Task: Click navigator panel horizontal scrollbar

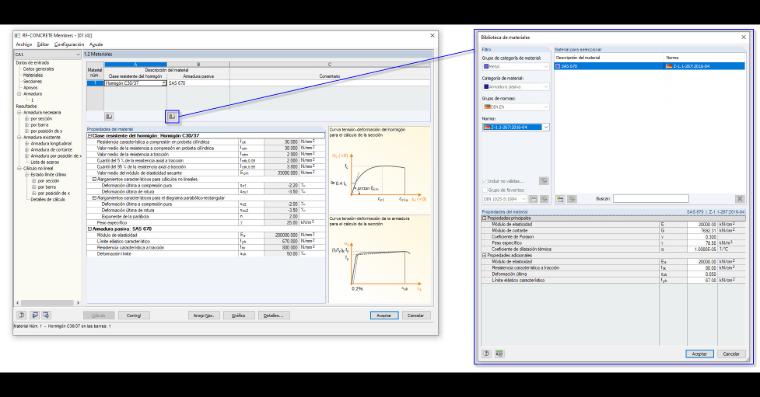Action: pyautogui.click(x=48, y=303)
